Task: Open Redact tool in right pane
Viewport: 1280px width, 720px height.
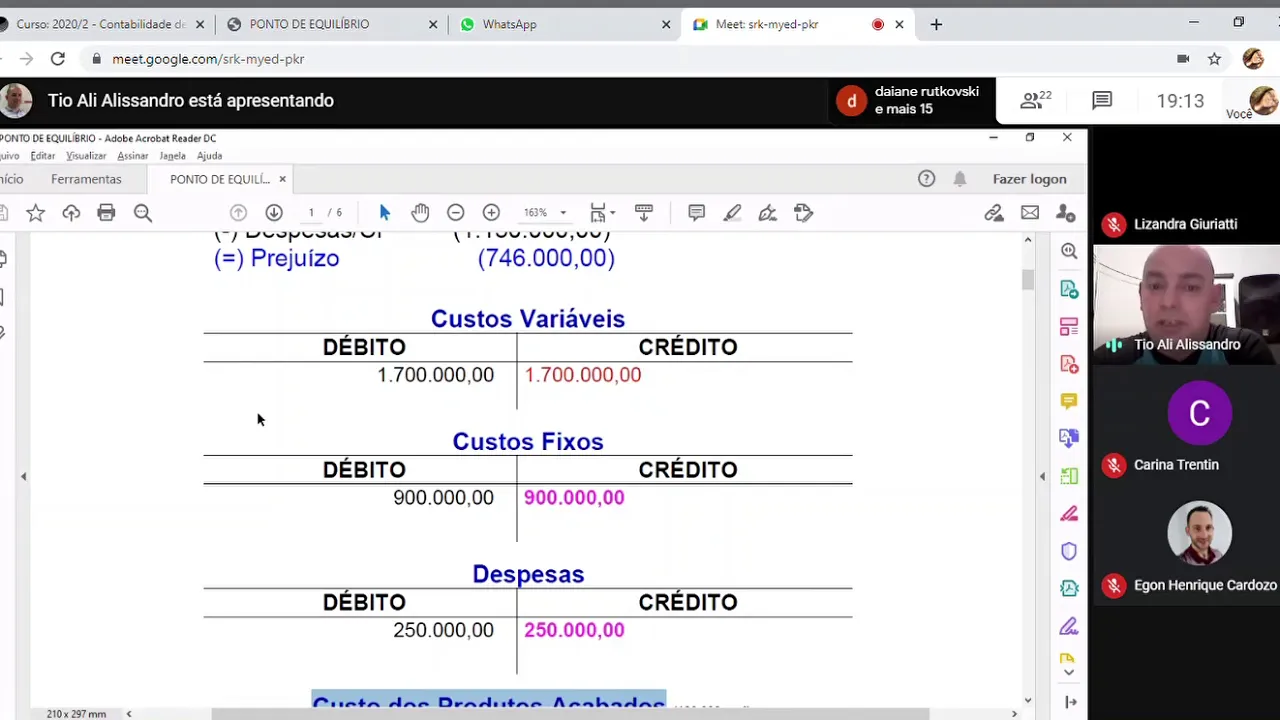Action: point(1069,514)
